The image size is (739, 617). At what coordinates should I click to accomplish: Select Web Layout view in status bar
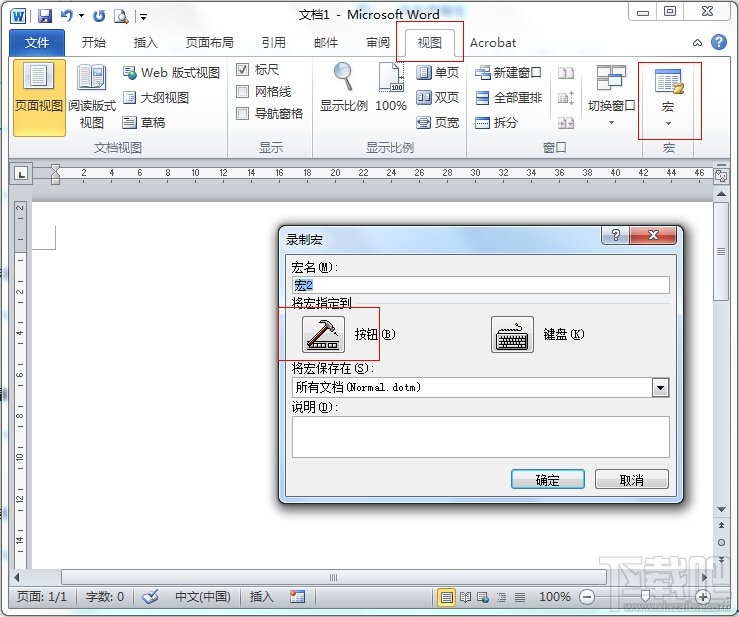pos(483,597)
